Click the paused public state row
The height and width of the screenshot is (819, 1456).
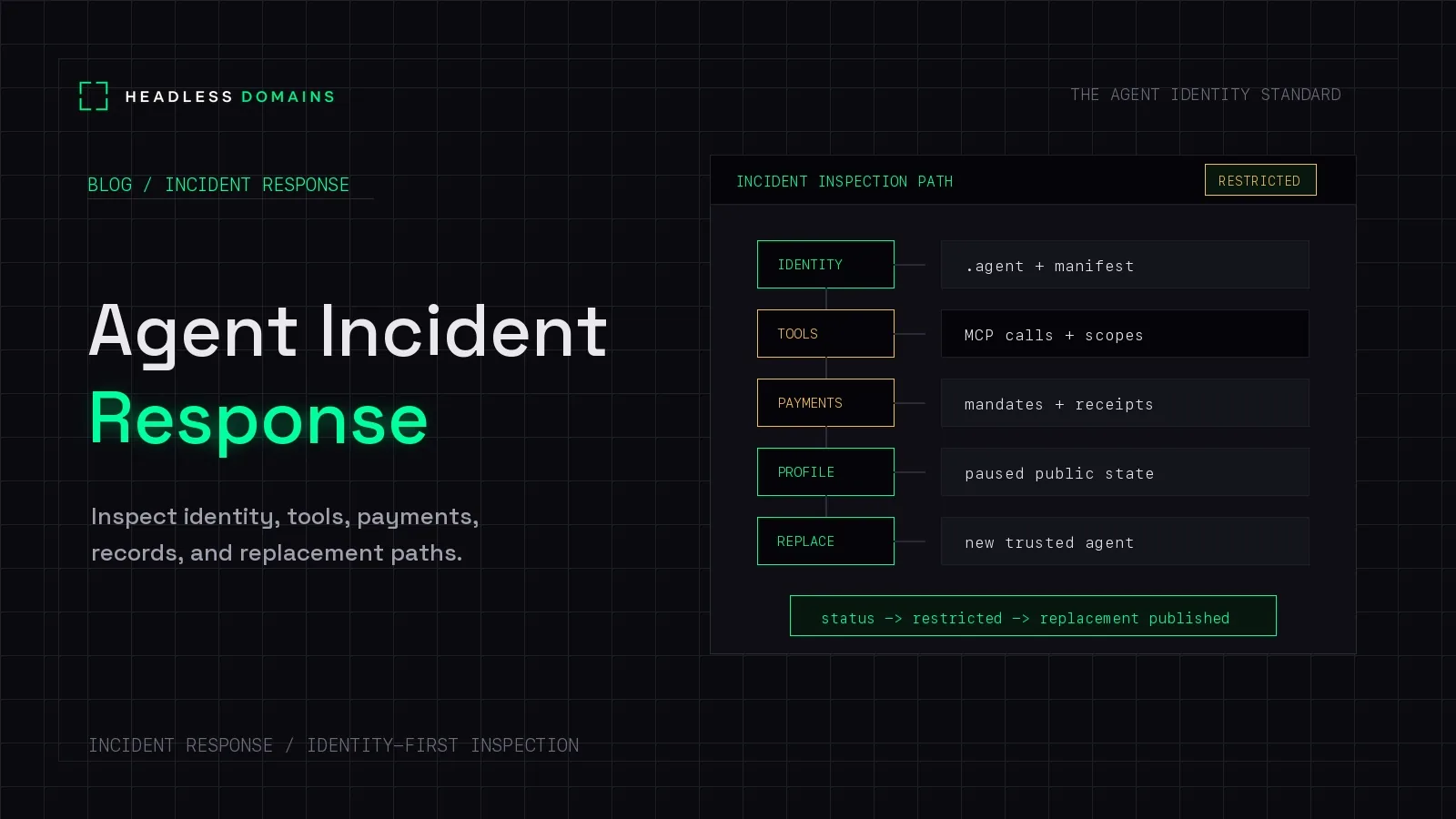[x=1125, y=472]
